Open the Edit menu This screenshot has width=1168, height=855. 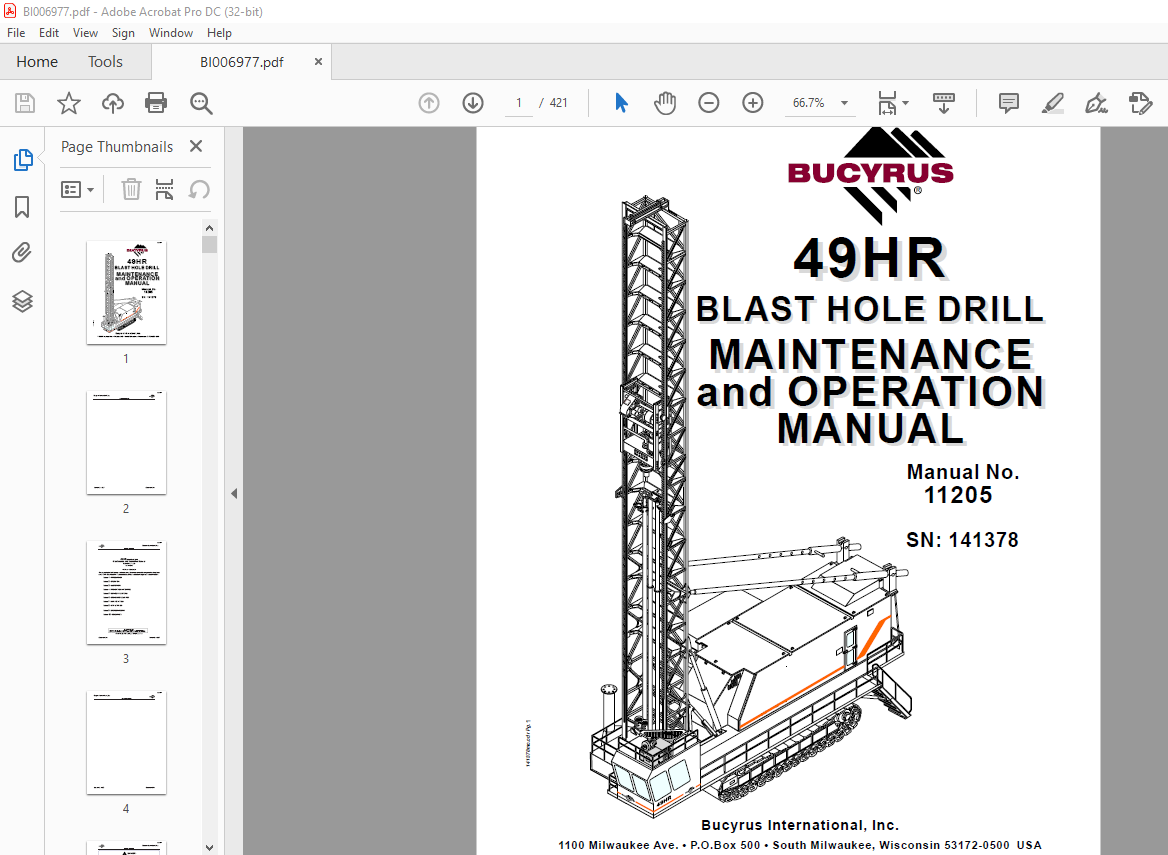click(x=48, y=33)
